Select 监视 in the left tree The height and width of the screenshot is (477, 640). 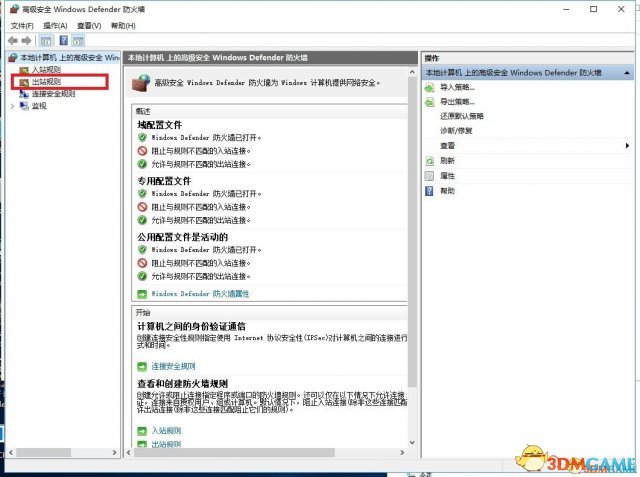tap(39, 106)
